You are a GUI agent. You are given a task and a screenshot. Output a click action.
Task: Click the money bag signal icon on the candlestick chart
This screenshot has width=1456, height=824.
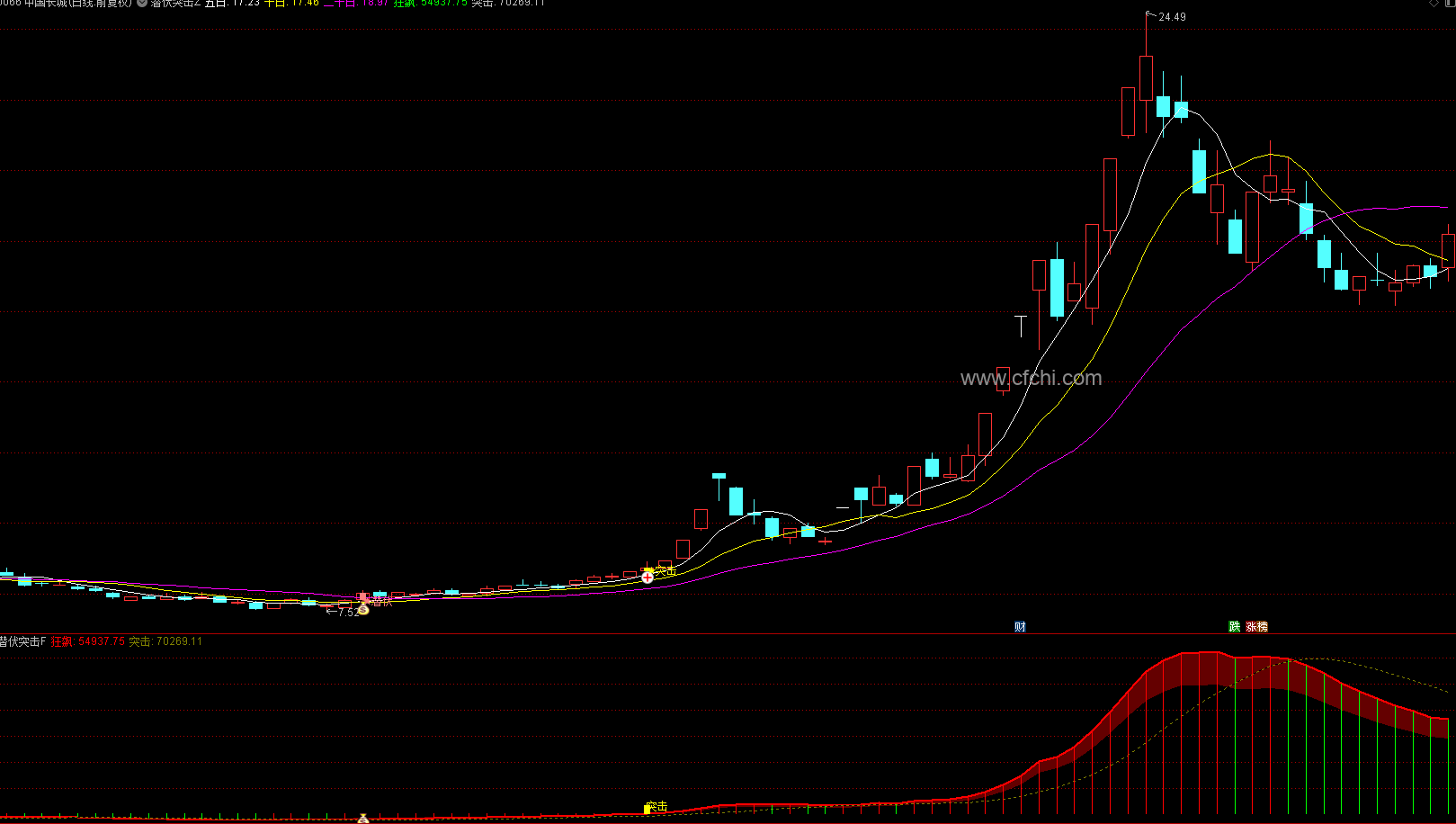tap(363, 610)
